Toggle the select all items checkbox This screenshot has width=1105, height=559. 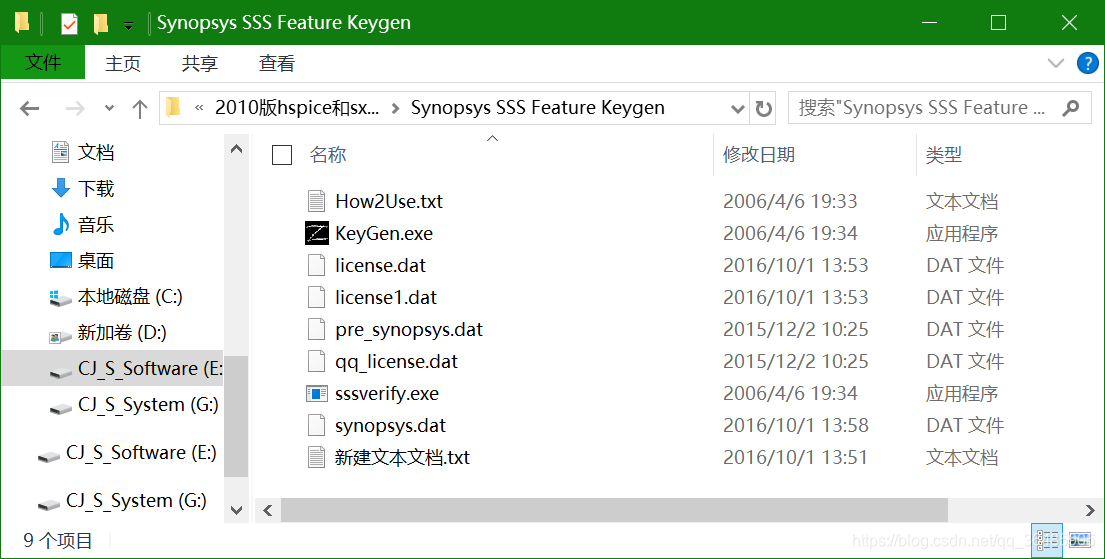coord(282,155)
